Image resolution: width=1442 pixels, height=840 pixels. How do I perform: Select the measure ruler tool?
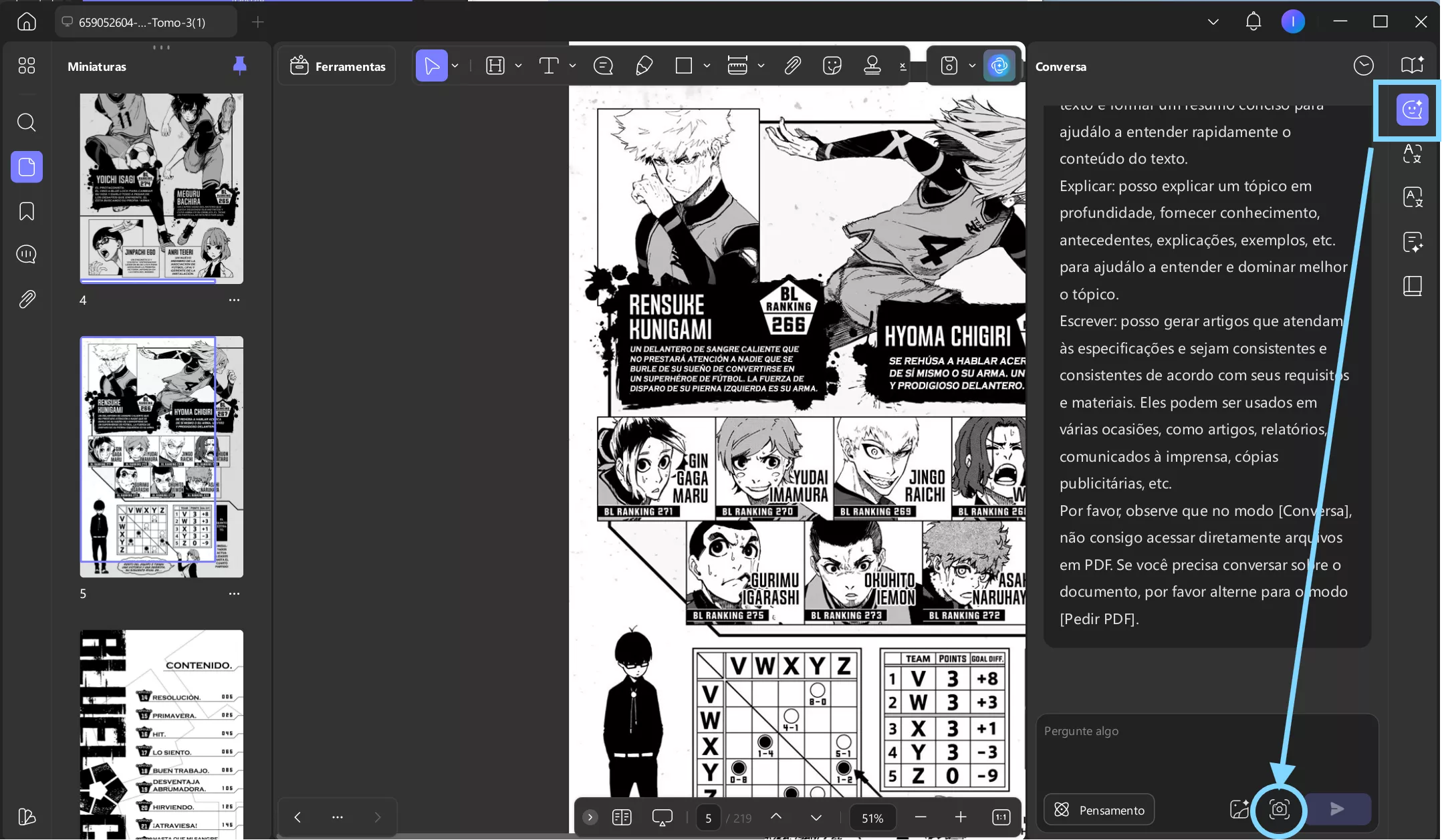737,65
